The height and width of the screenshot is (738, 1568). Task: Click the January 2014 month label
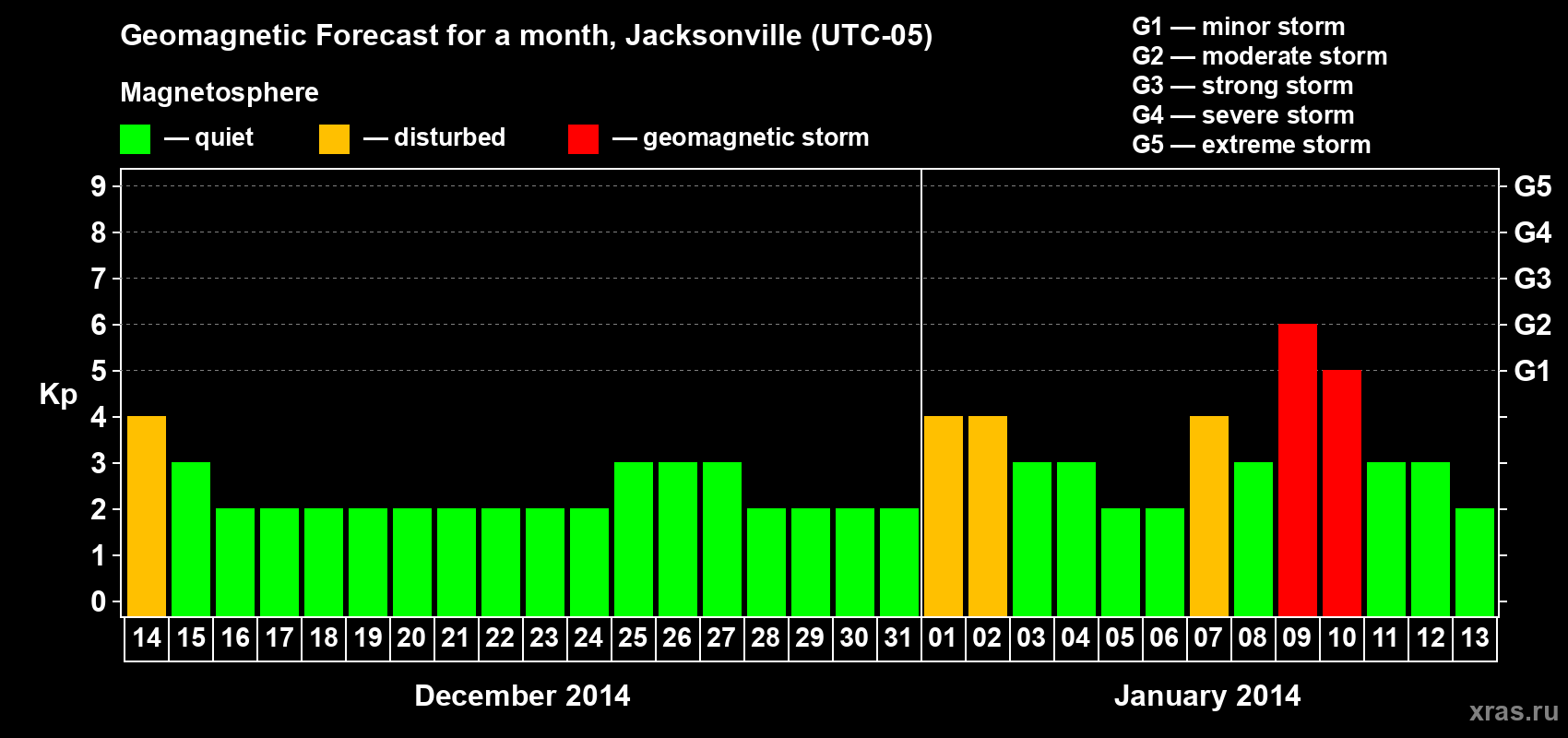(1207, 696)
